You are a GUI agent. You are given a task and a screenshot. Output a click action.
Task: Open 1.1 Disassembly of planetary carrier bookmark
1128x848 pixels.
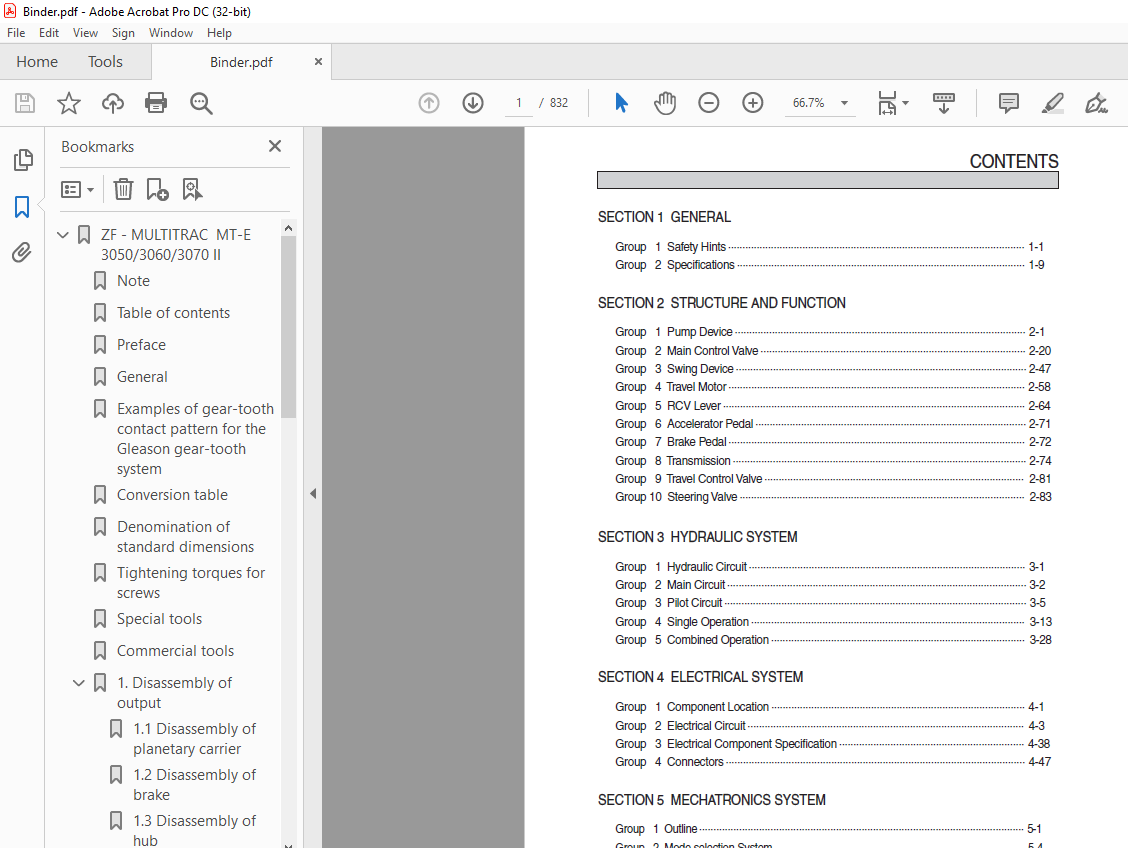click(194, 739)
